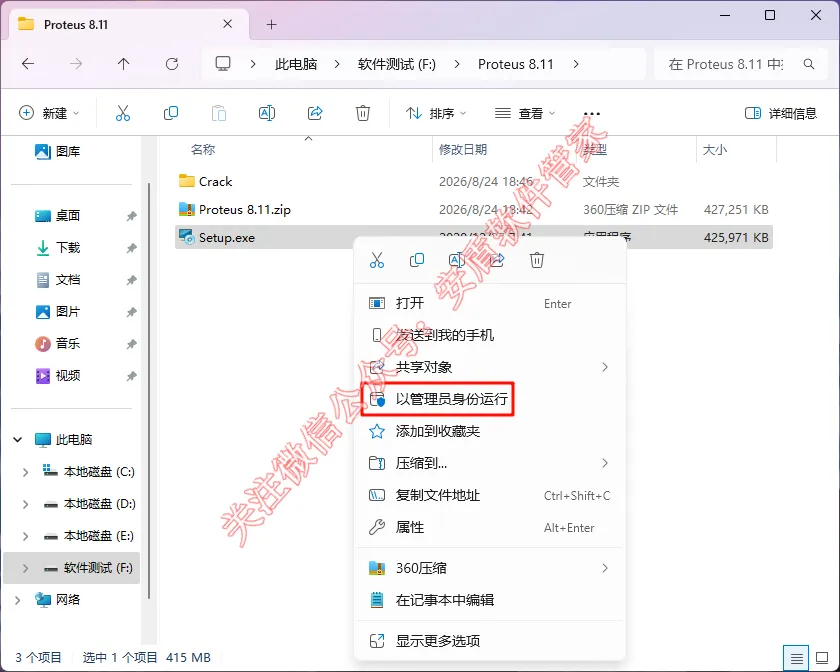The width and height of the screenshot is (840, 672).
Task: Open the 360压缩 submenu
Action: [490, 568]
